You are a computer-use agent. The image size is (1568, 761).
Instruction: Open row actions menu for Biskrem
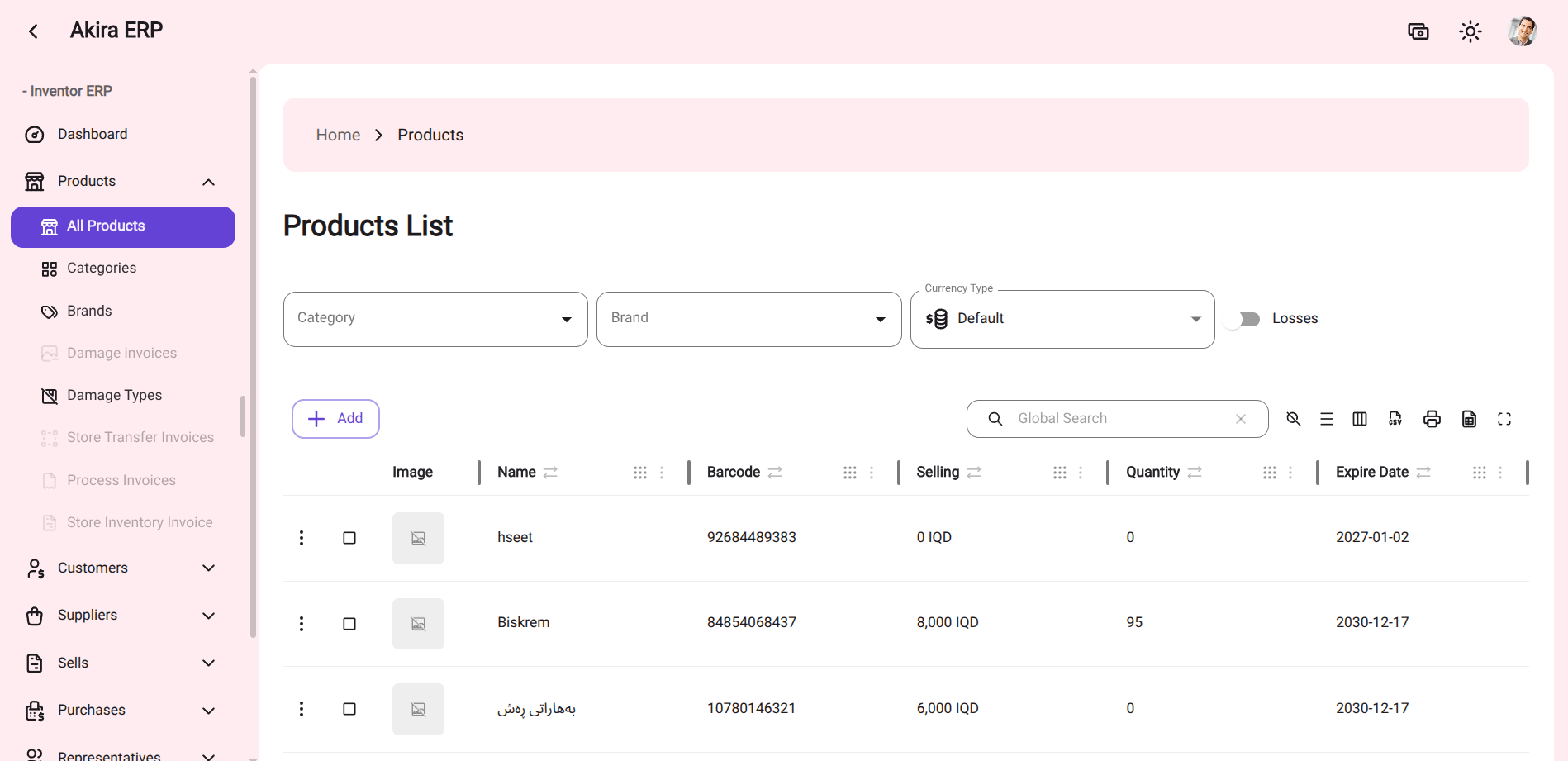pos(302,624)
